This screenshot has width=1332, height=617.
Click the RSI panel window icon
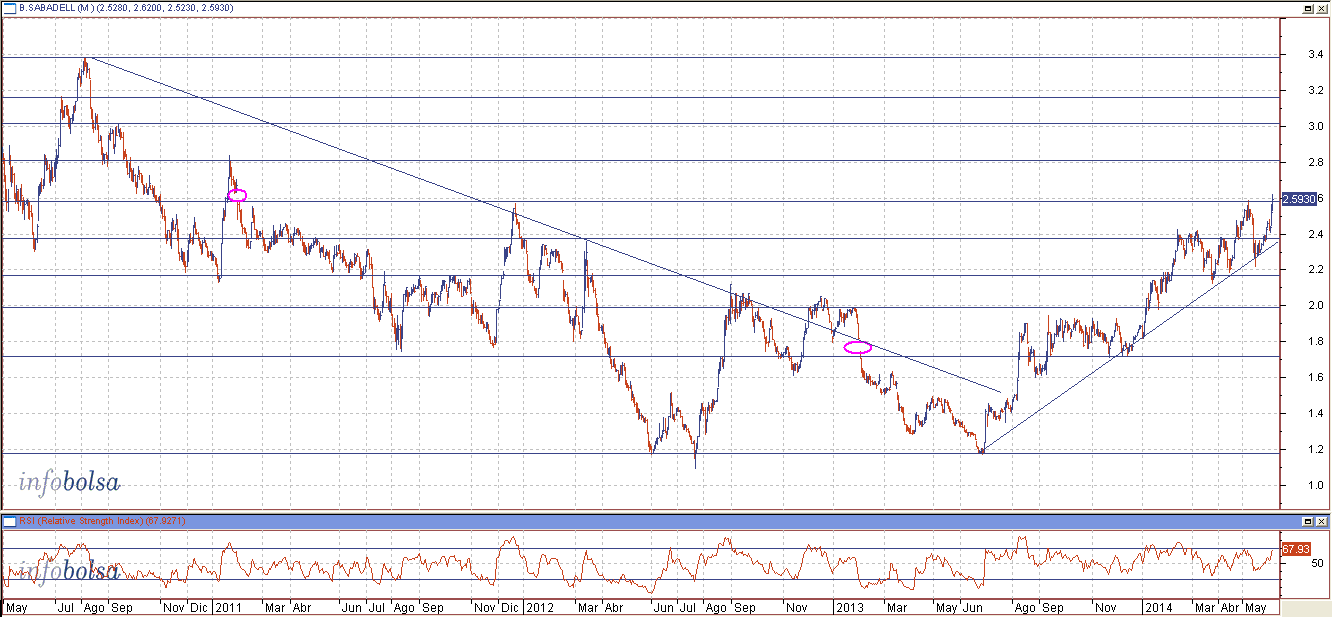pos(8,521)
